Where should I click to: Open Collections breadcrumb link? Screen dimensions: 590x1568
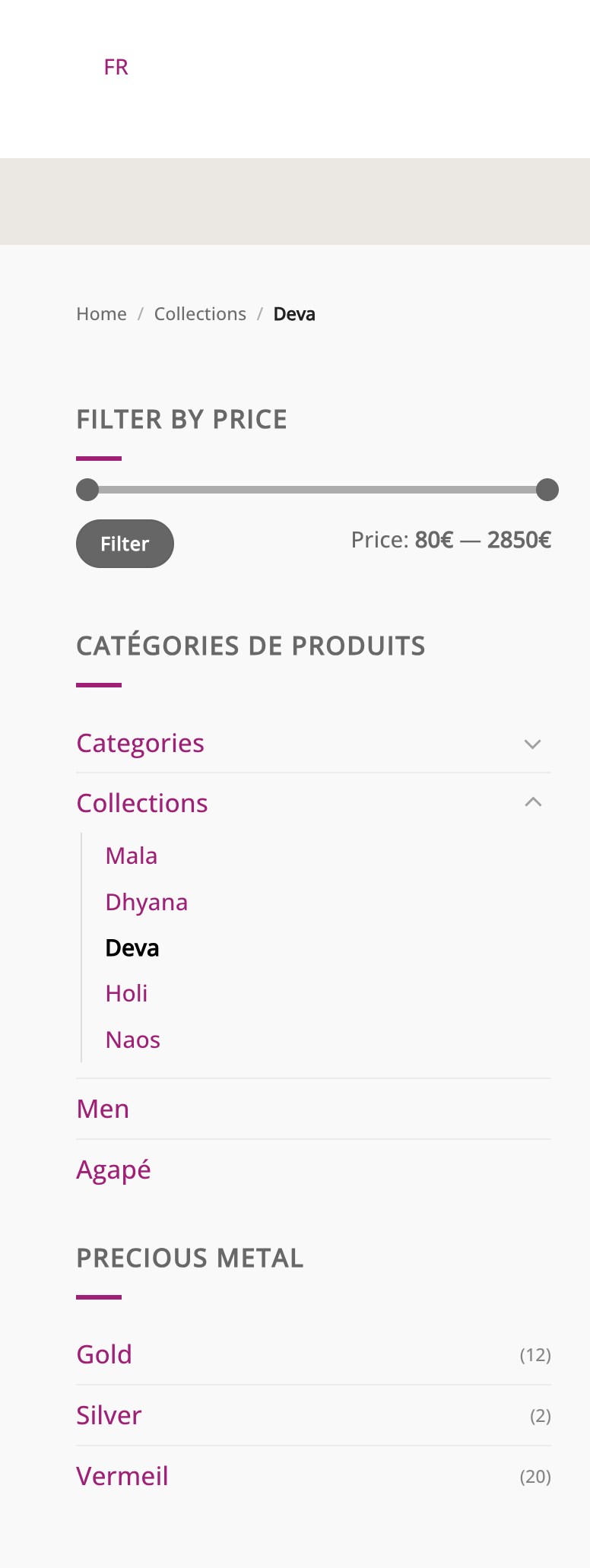(200, 314)
